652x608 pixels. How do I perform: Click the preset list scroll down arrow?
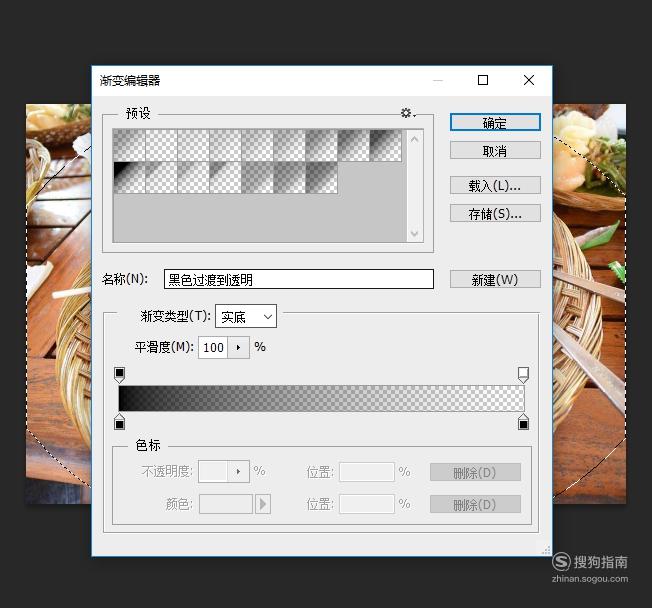(414, 233)
